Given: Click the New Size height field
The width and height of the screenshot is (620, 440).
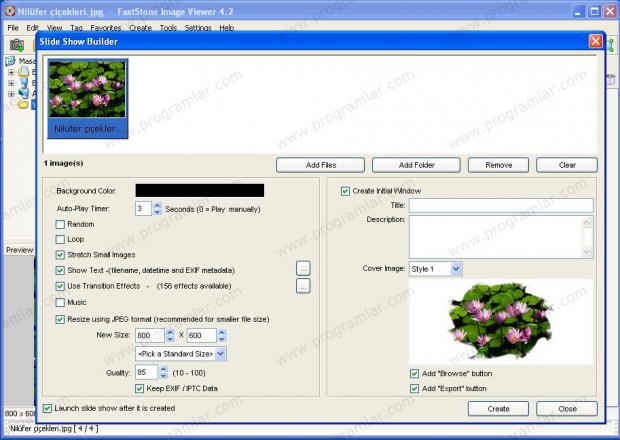Looking at the screenshot, I should tap(202, 336).
